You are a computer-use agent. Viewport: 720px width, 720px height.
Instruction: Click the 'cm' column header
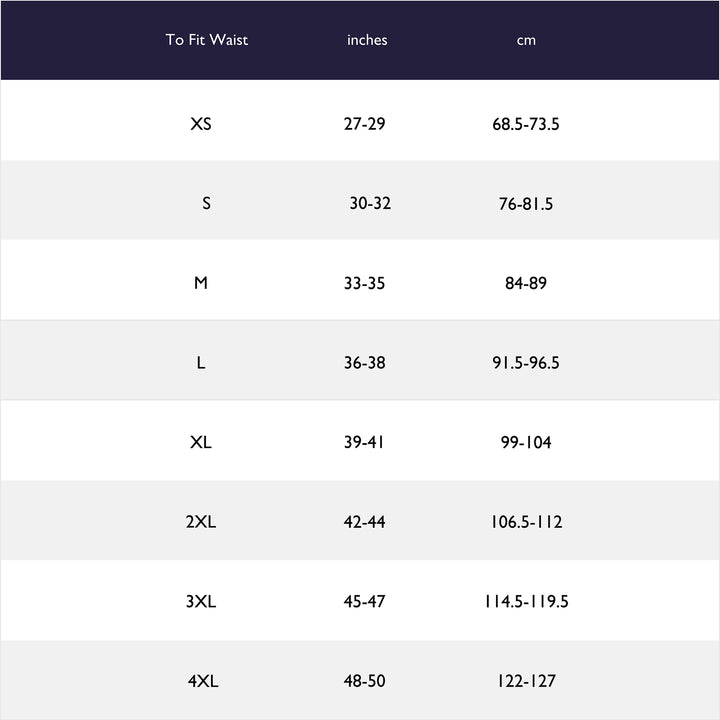coord(526,40)
